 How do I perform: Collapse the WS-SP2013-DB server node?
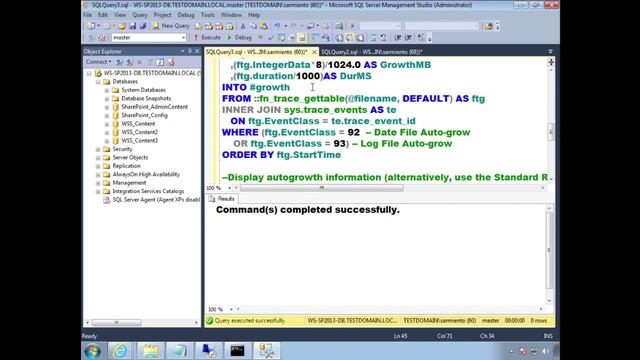(x=89, y=73)
